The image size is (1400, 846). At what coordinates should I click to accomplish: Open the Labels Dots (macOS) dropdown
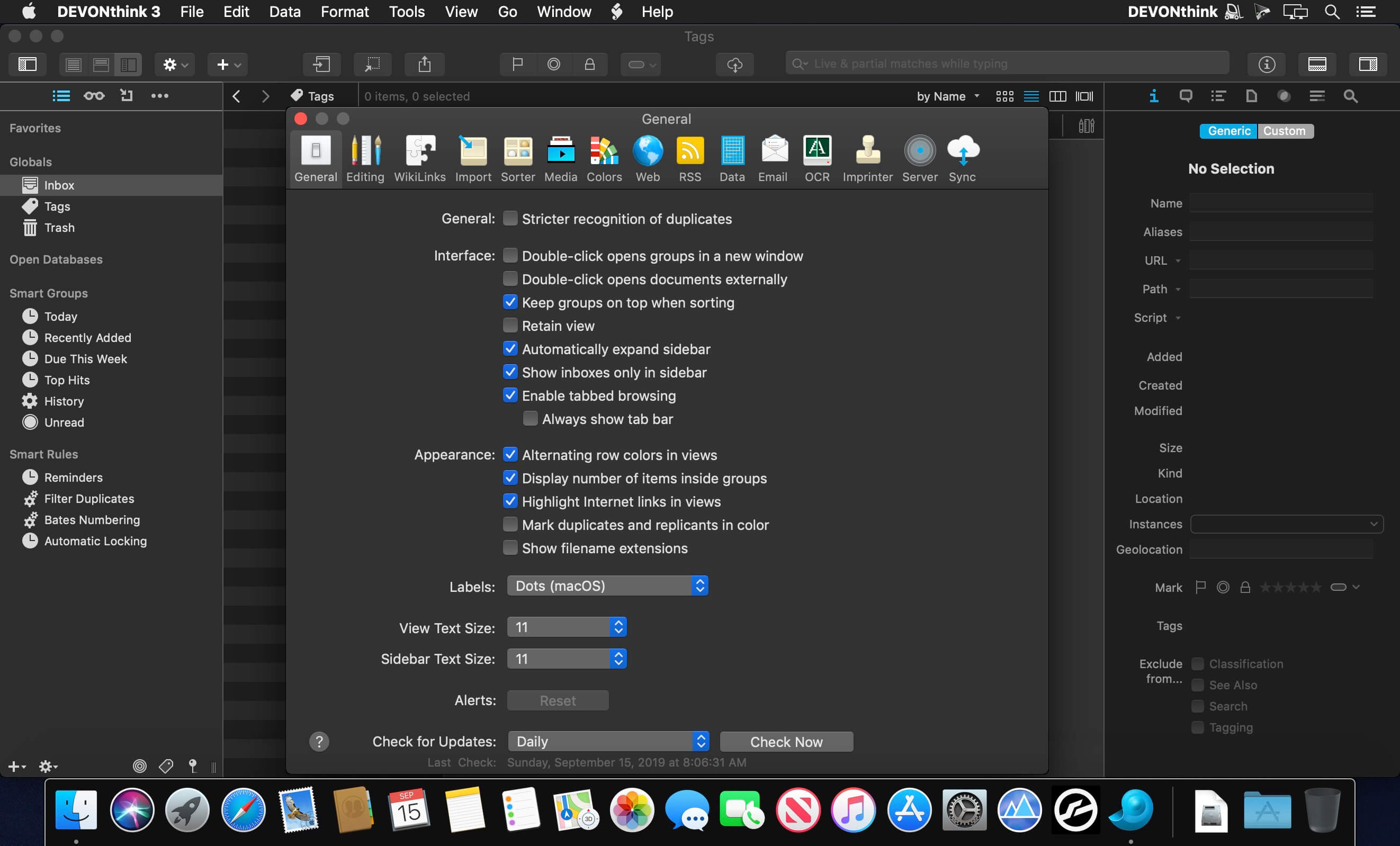click(607, 586)
